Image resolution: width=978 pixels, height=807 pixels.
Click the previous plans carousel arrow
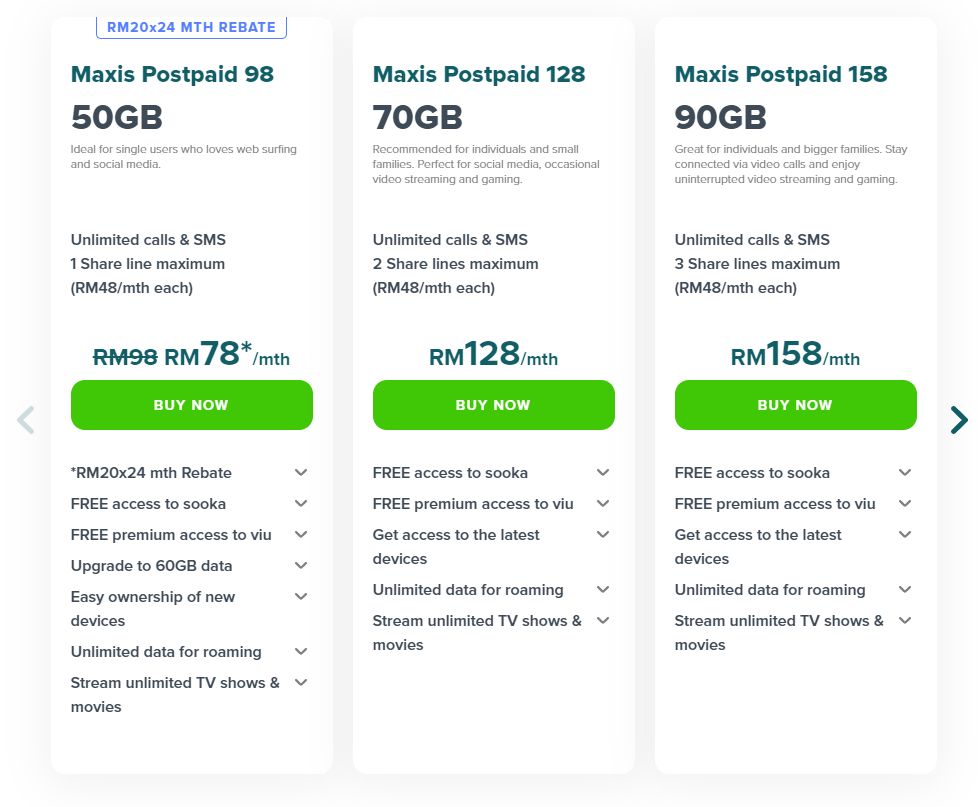(x=26, y=420)
